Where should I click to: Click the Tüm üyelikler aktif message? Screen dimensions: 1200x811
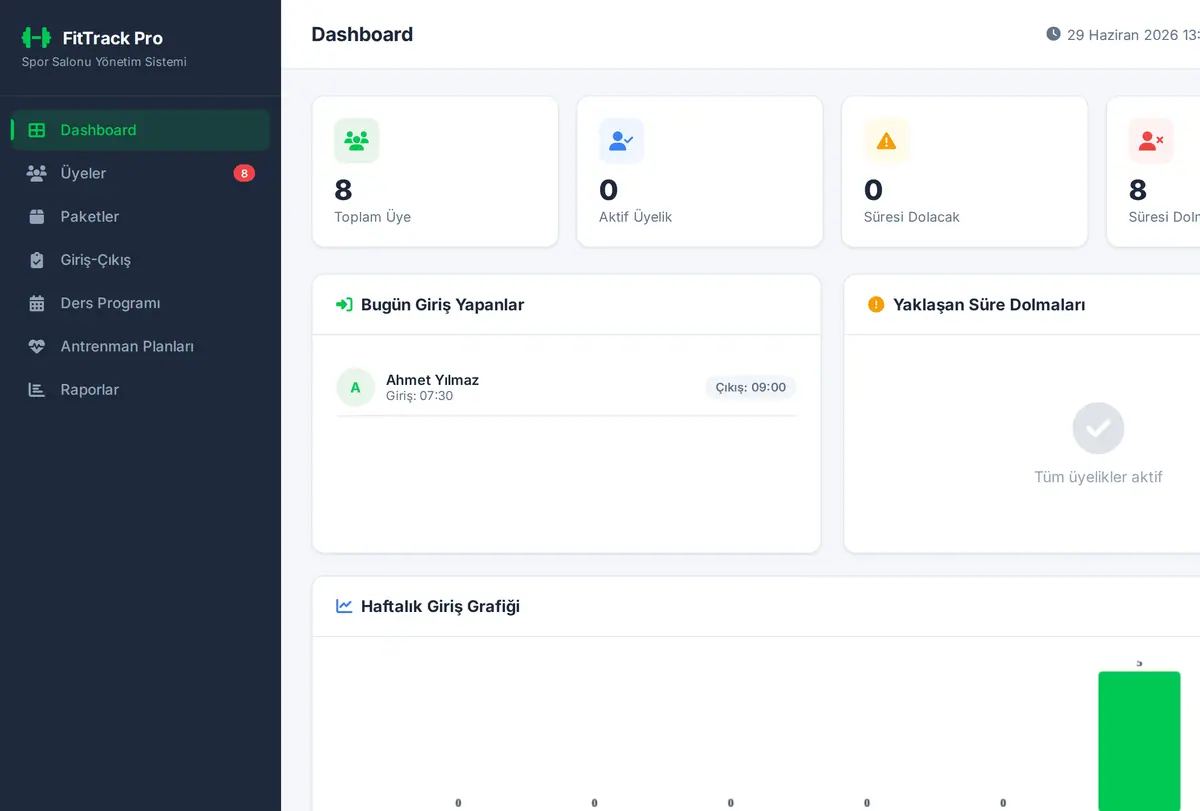pos(1098,477)
